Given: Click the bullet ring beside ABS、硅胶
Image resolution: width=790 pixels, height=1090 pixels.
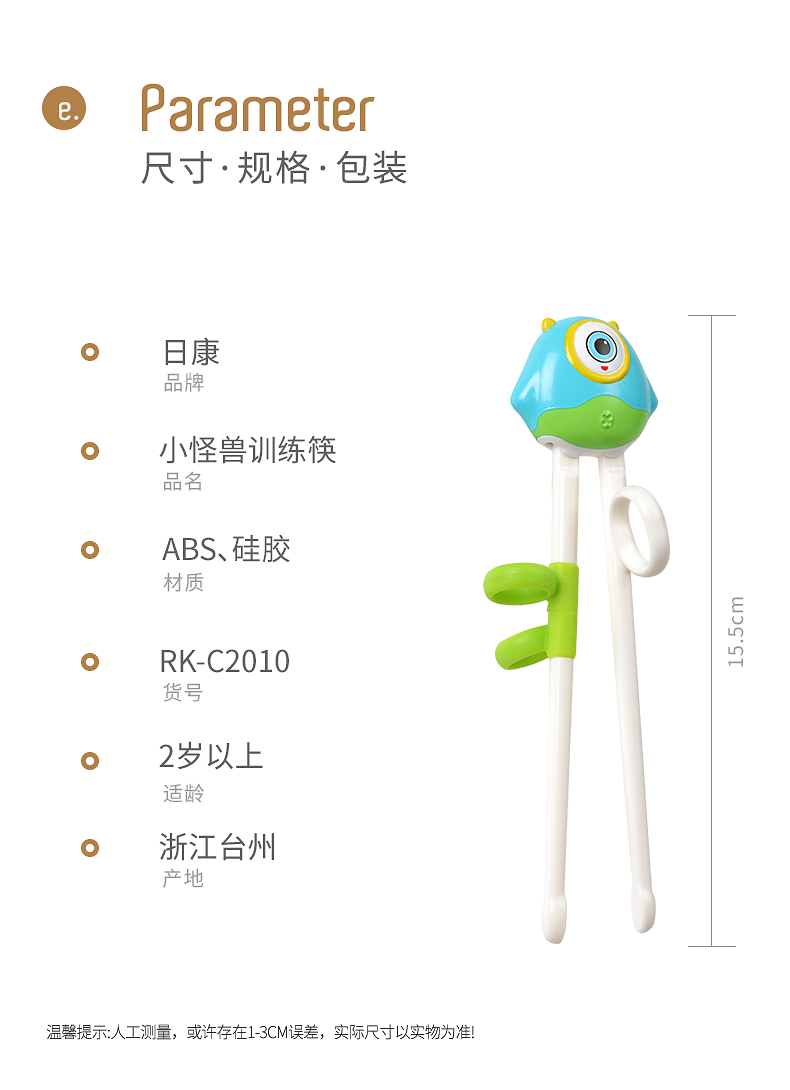Looking at the screenshot, I should 90,551.
